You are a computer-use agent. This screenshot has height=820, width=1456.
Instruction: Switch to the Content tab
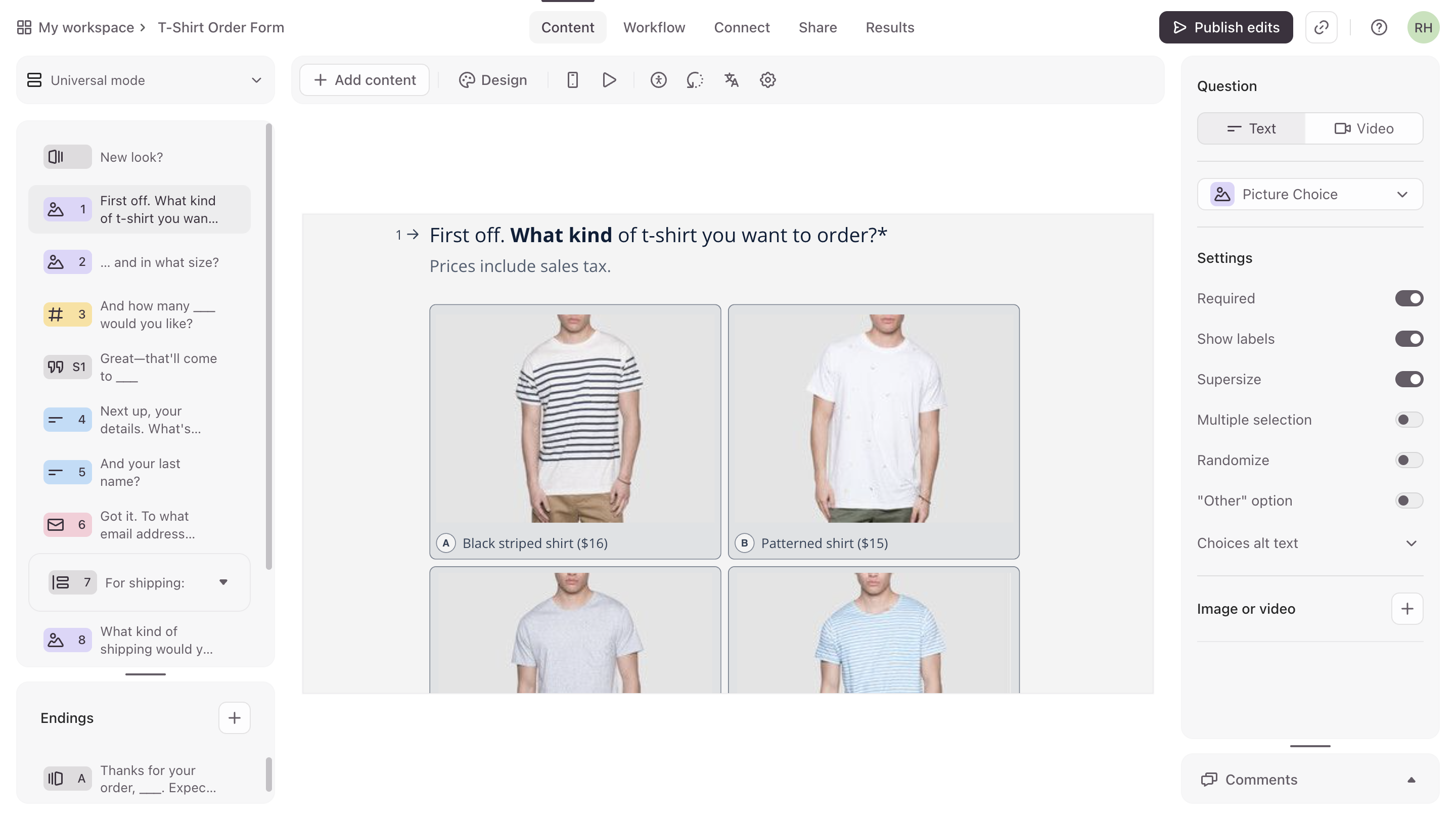coord(567,27)
